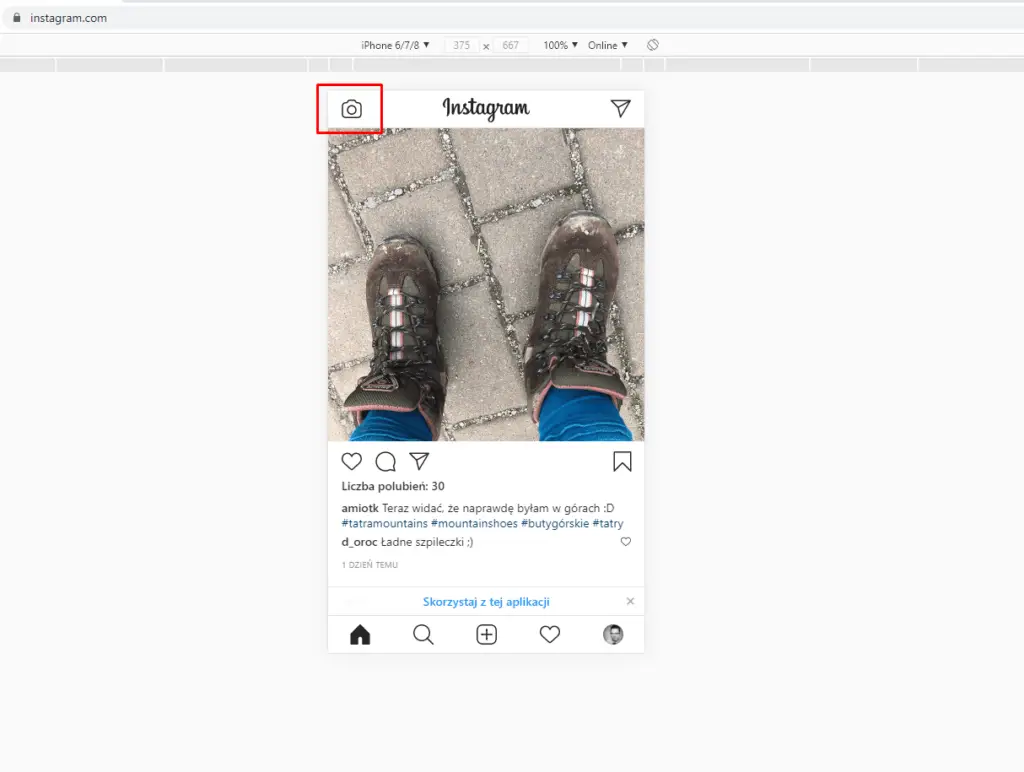
Task: Open the camera icon in Instagram header
Action: (x=351, y=109)
